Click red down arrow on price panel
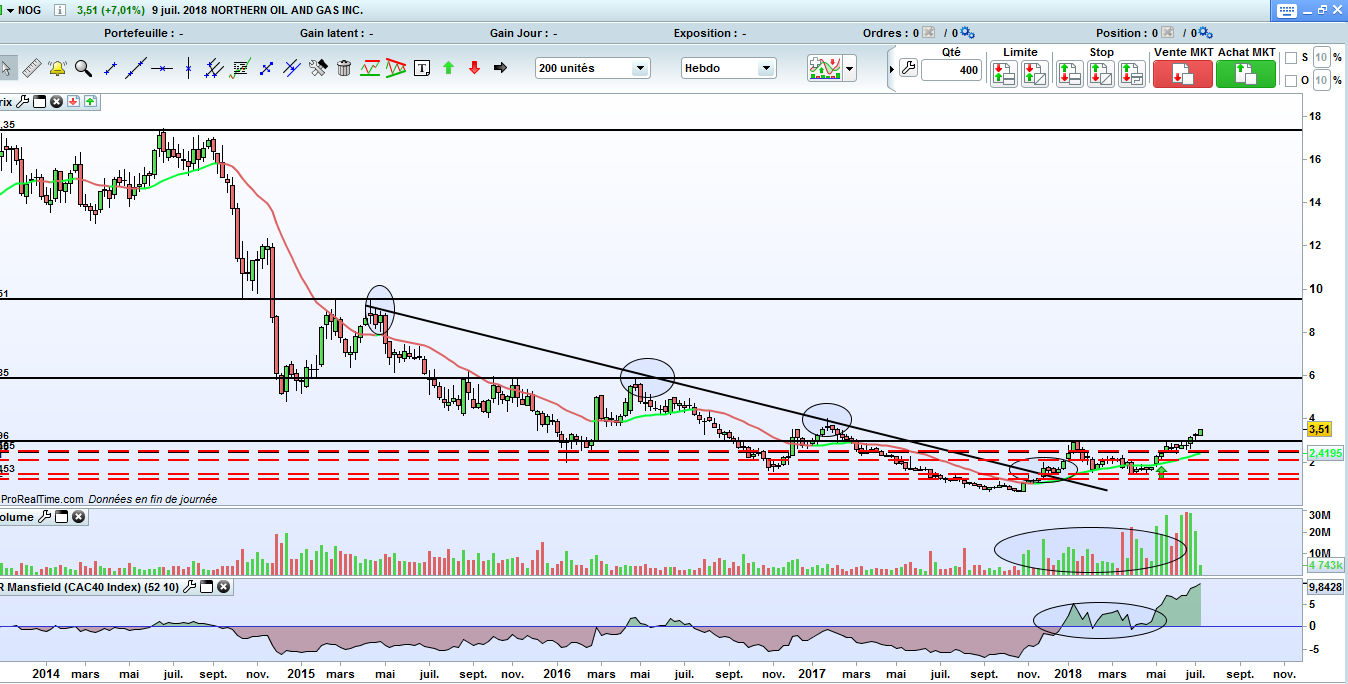The height and width of the screenshot is (684, 1348). [x=73, y=101]
